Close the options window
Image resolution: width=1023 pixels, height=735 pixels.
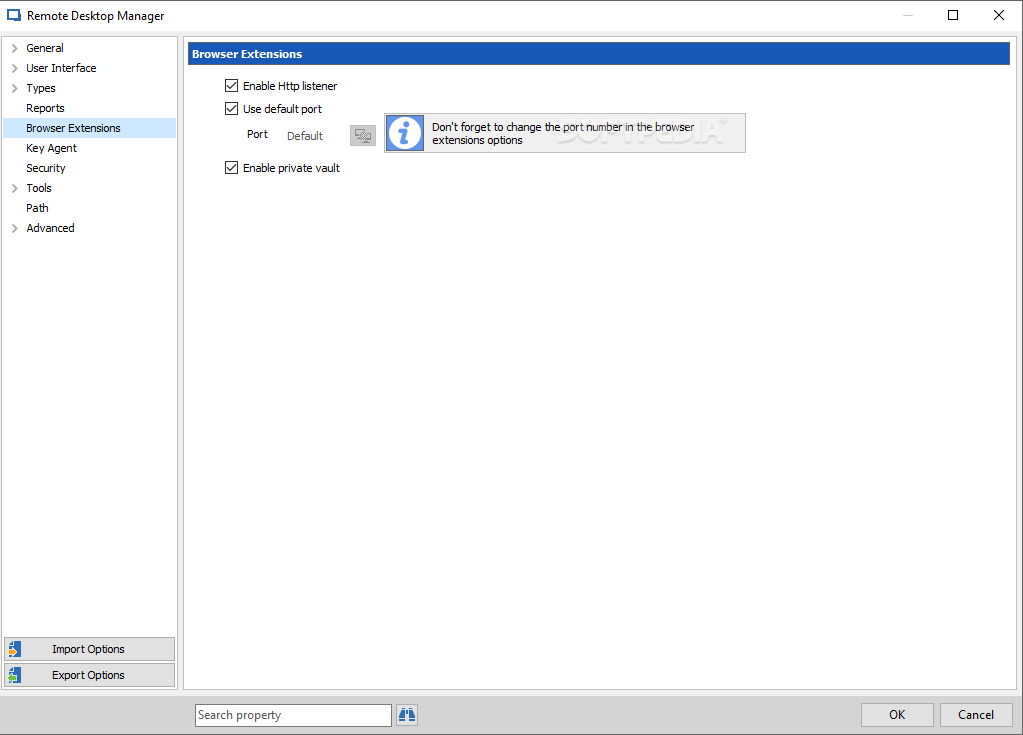point(998,15)
